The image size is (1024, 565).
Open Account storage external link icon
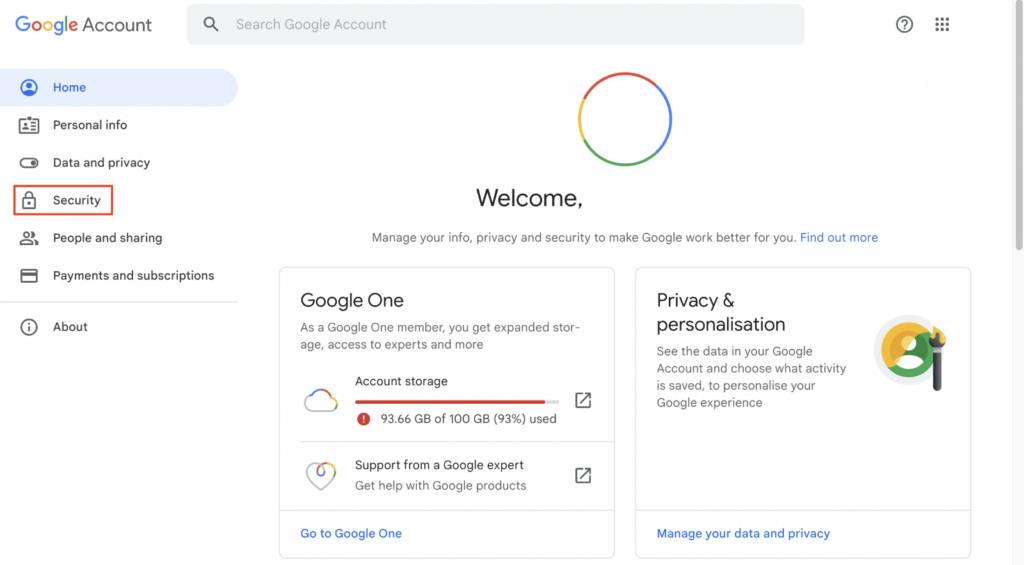[x=583, y=400]
